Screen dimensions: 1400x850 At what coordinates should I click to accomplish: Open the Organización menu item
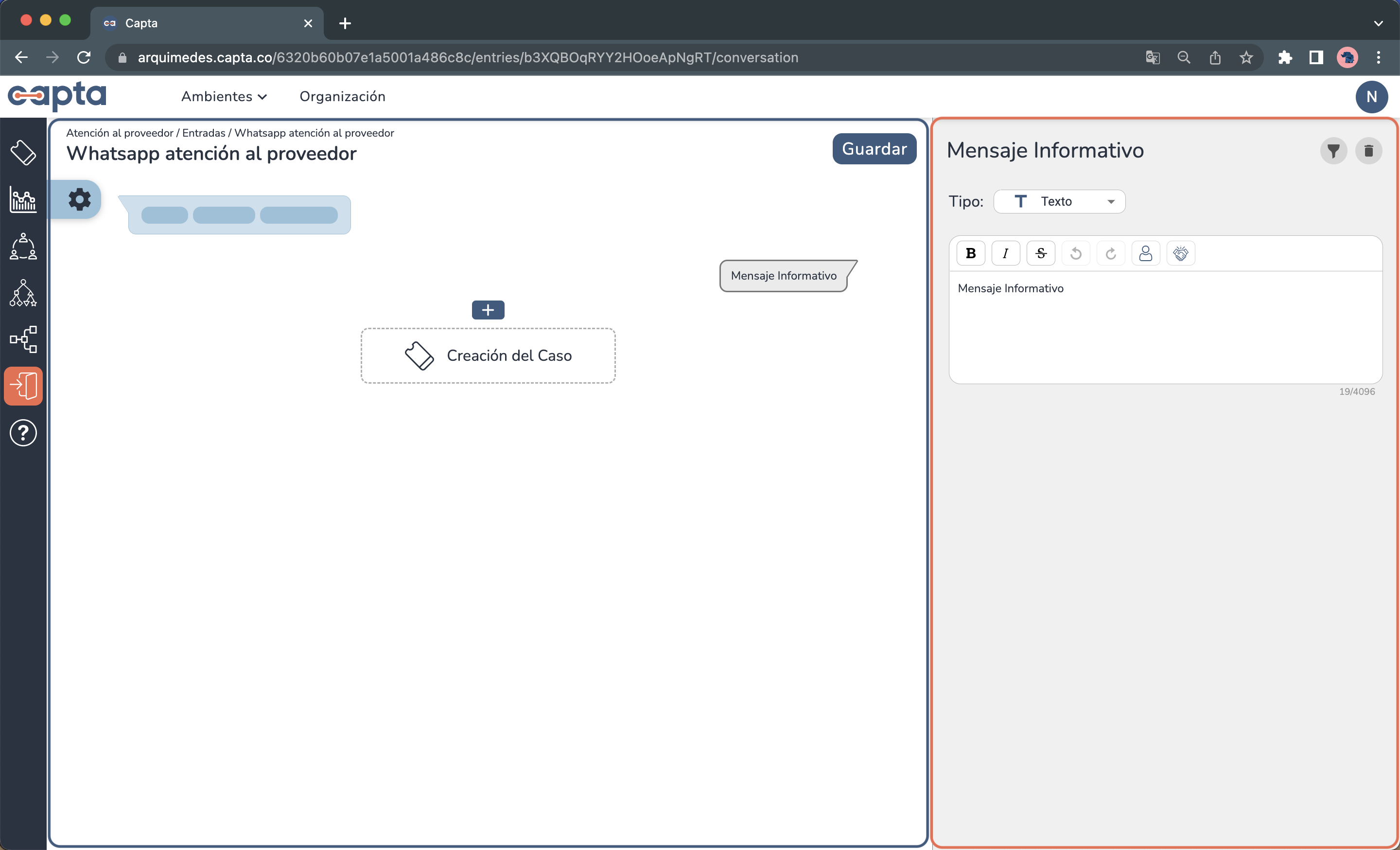tap(342, 97)
